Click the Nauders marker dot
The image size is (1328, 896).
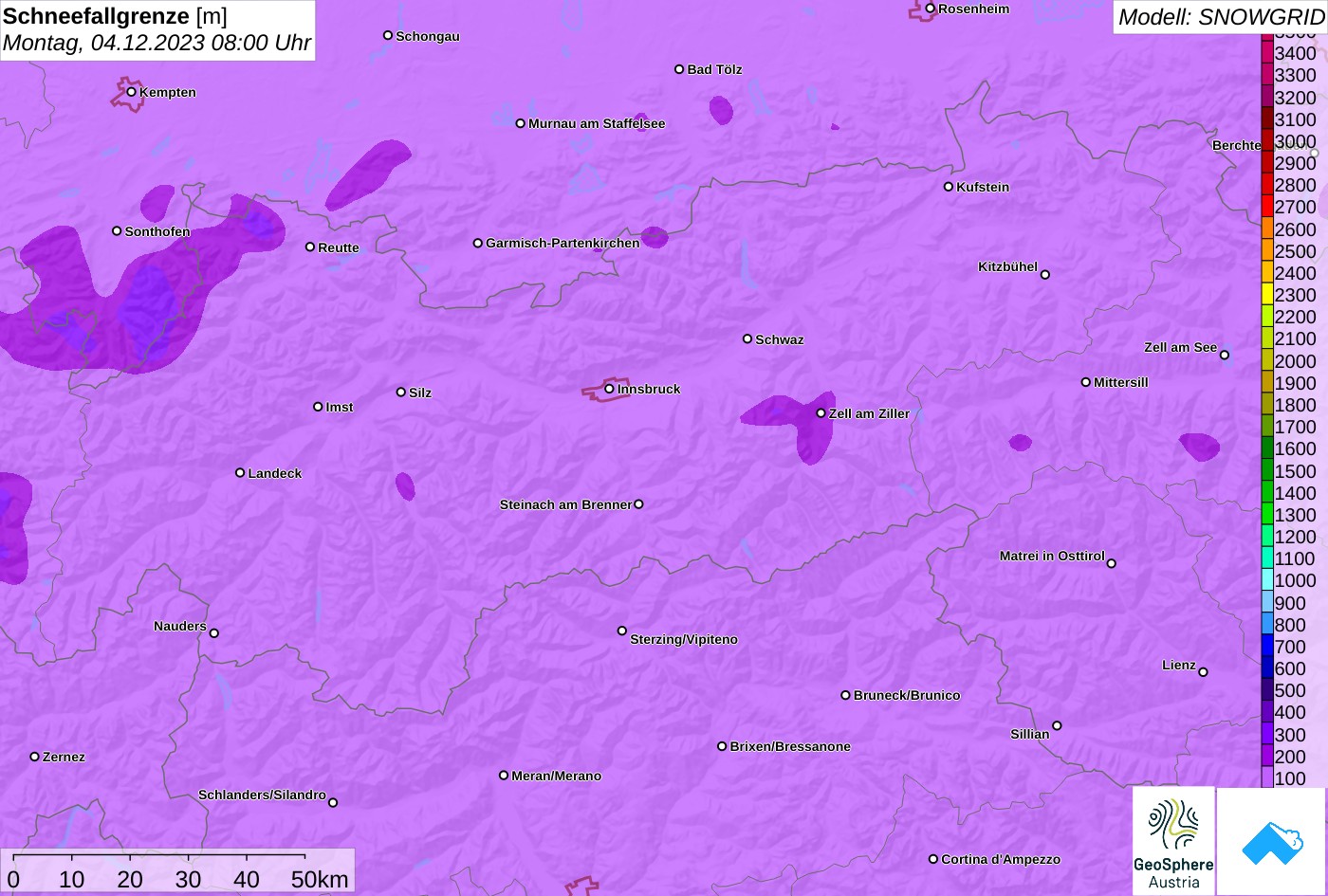click(x=214, y=633)
